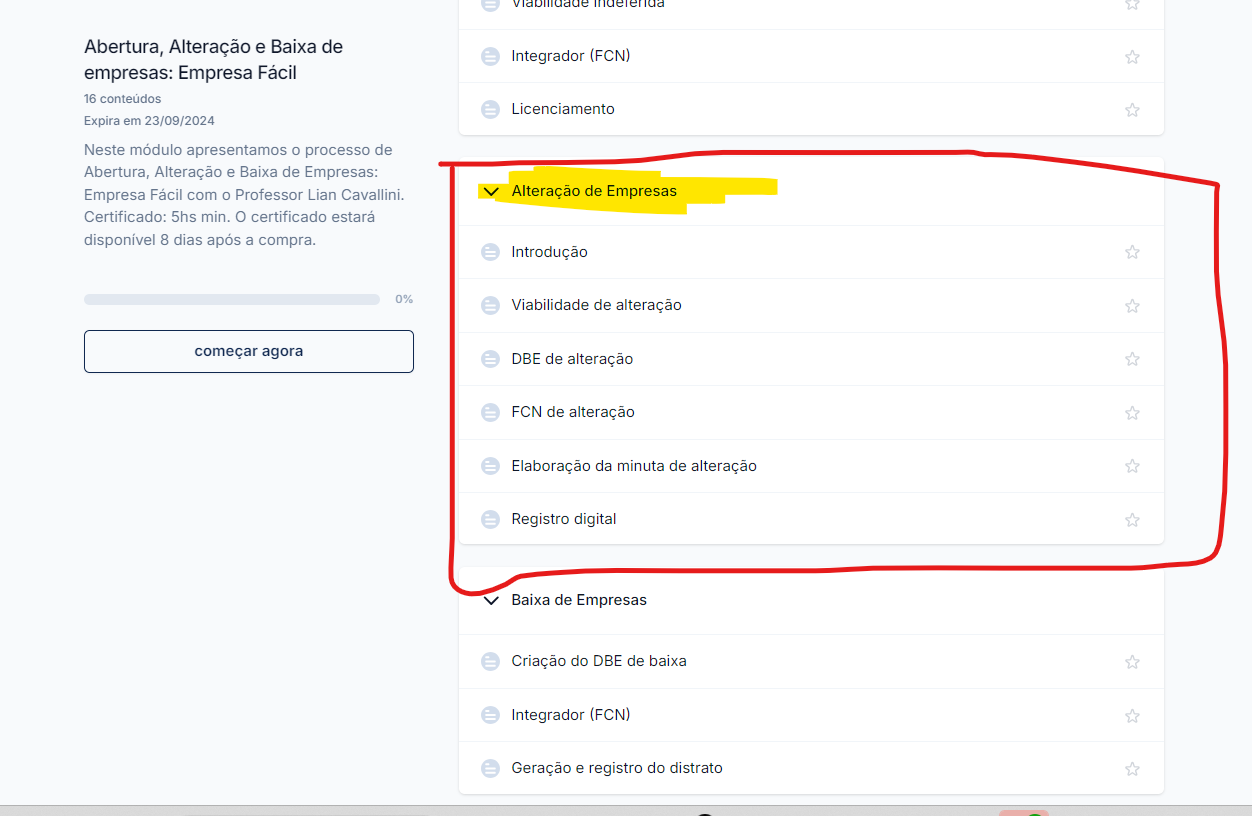Open the Criação do DBE de baixa lesson
Image resolution: width=1252 pixels, height=816 pixels.
coord(599,661)
